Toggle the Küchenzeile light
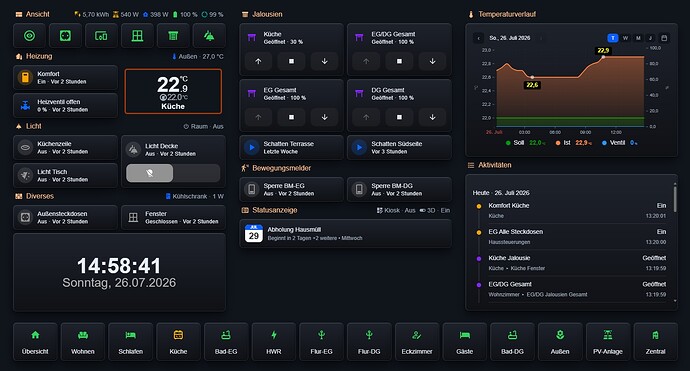Viewport: 690px width, 371px height. coord(65,147)
